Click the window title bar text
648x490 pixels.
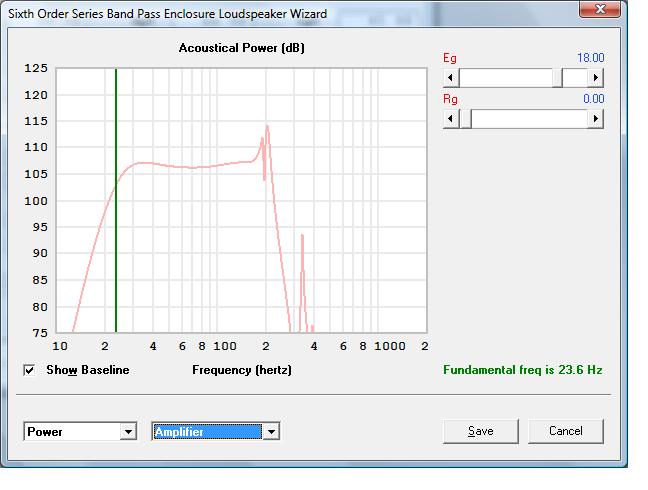point(167,14)
